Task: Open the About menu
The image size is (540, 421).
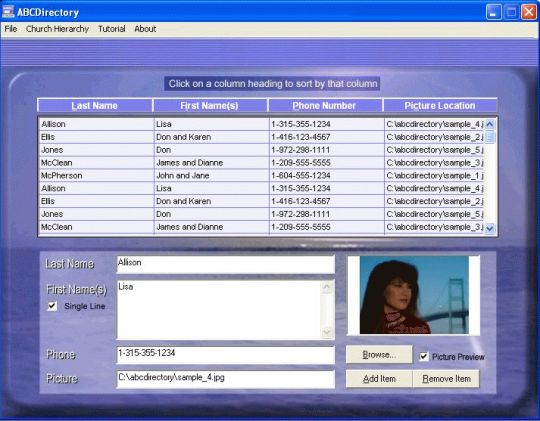Action: (x=145, y=29)
